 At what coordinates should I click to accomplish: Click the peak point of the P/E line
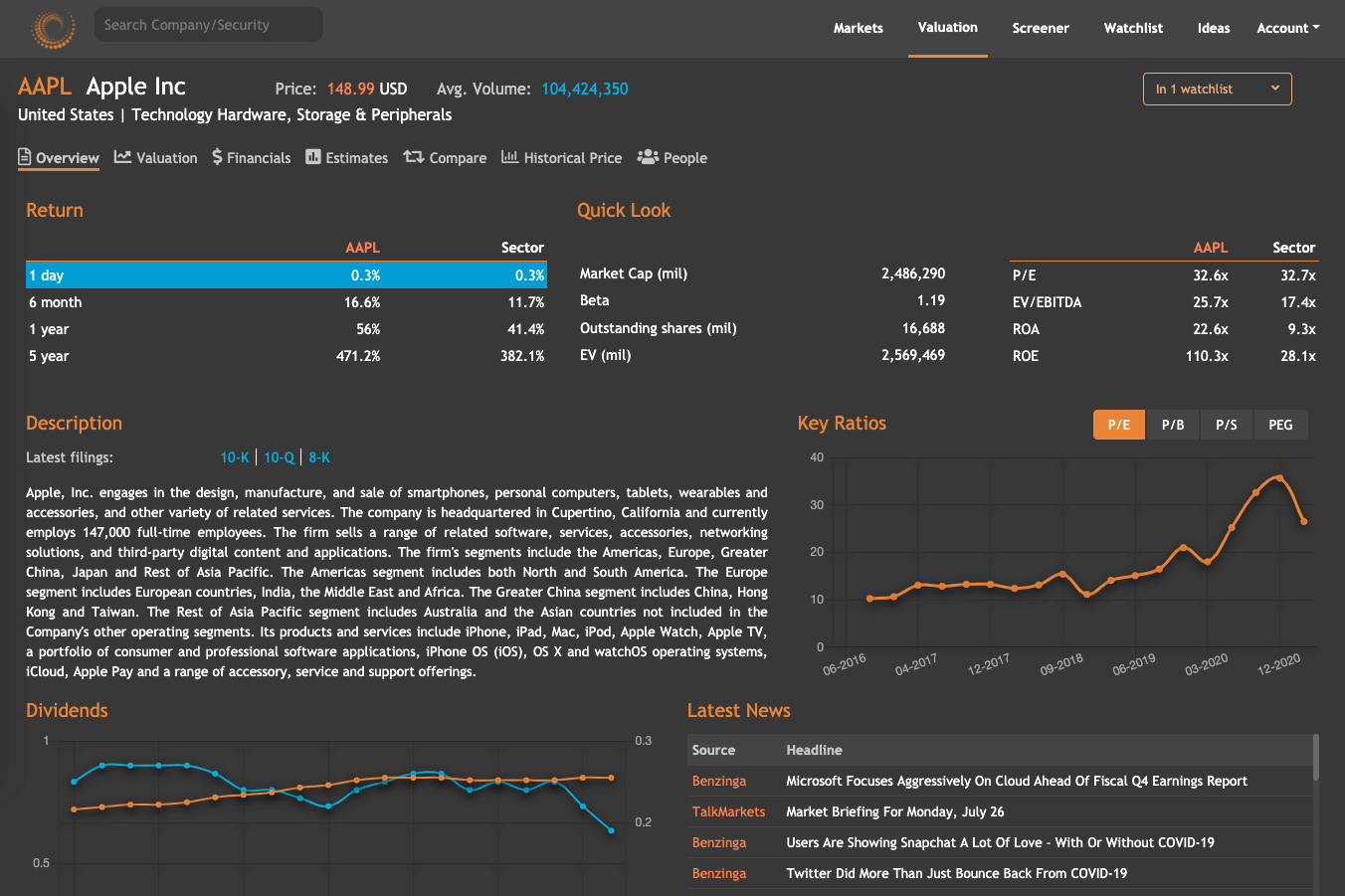point(1279,478)
